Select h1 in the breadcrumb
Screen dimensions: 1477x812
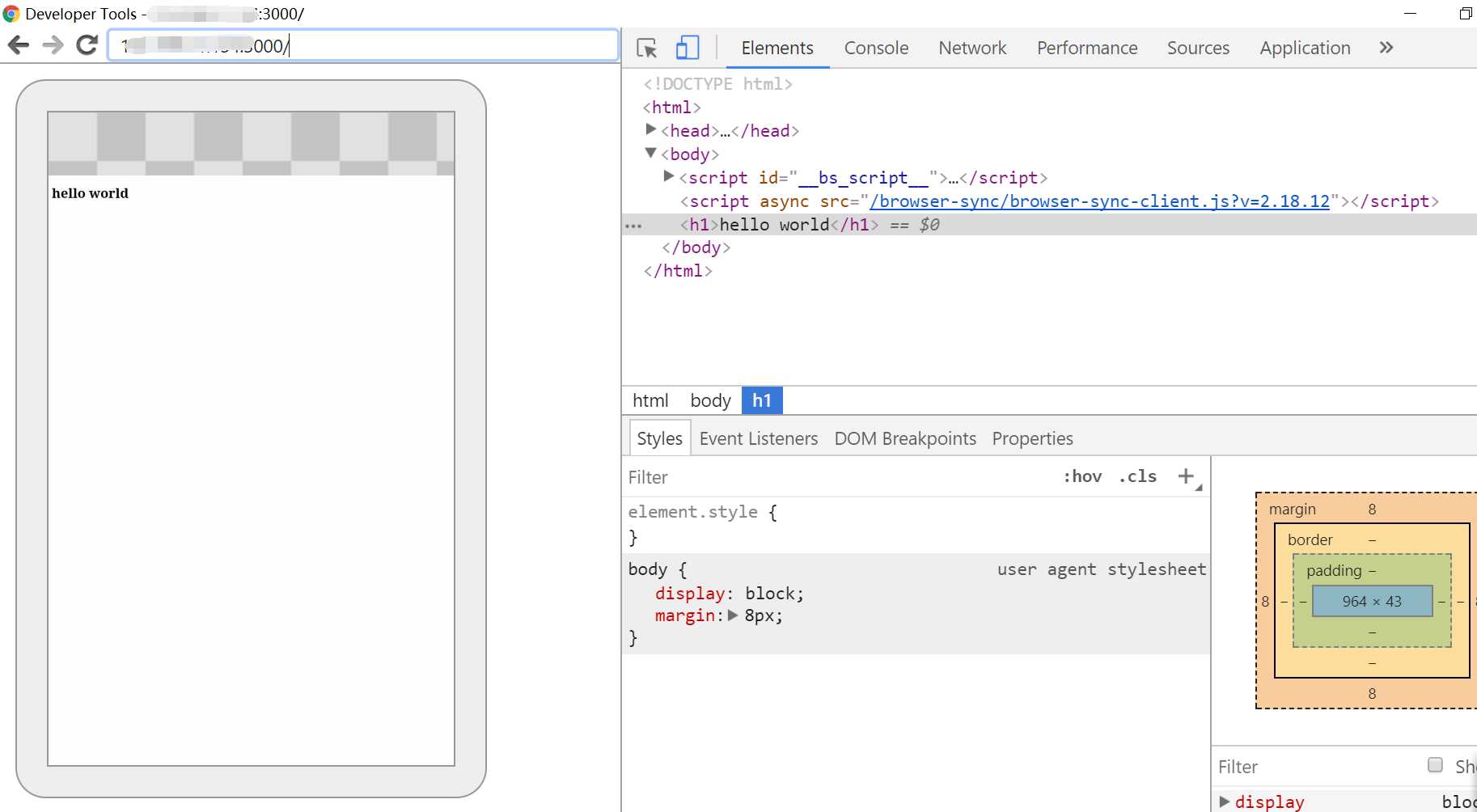(x=762, y=400)
